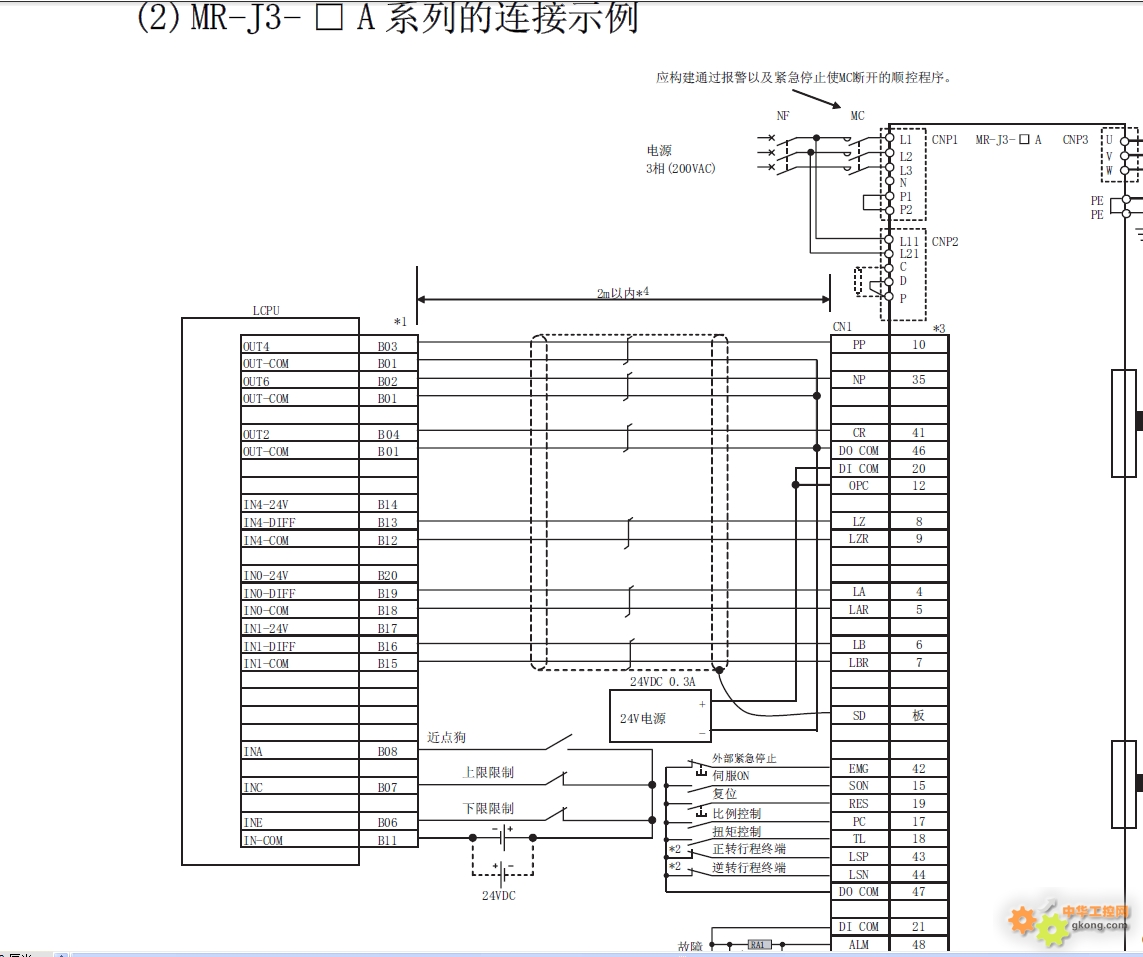Click the CNP2 connector label
This screenshot has height=957, width=1143.
click(x=945, y=241)
